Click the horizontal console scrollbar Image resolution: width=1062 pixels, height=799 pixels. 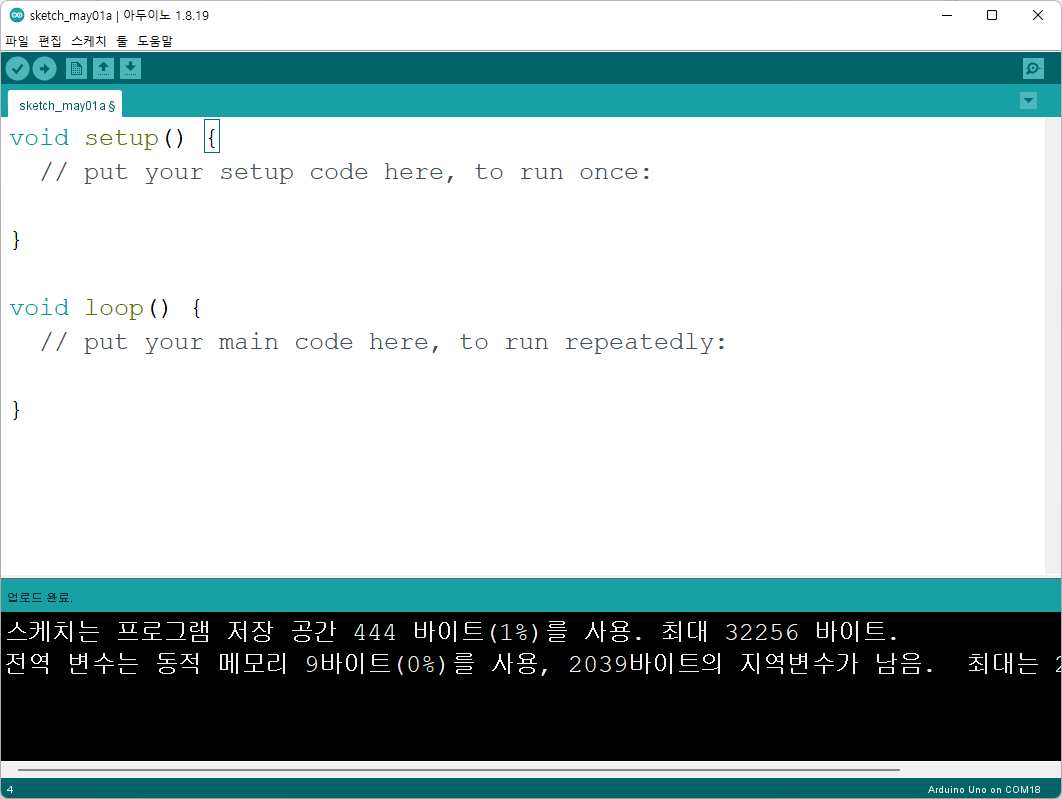click(459, 770)
